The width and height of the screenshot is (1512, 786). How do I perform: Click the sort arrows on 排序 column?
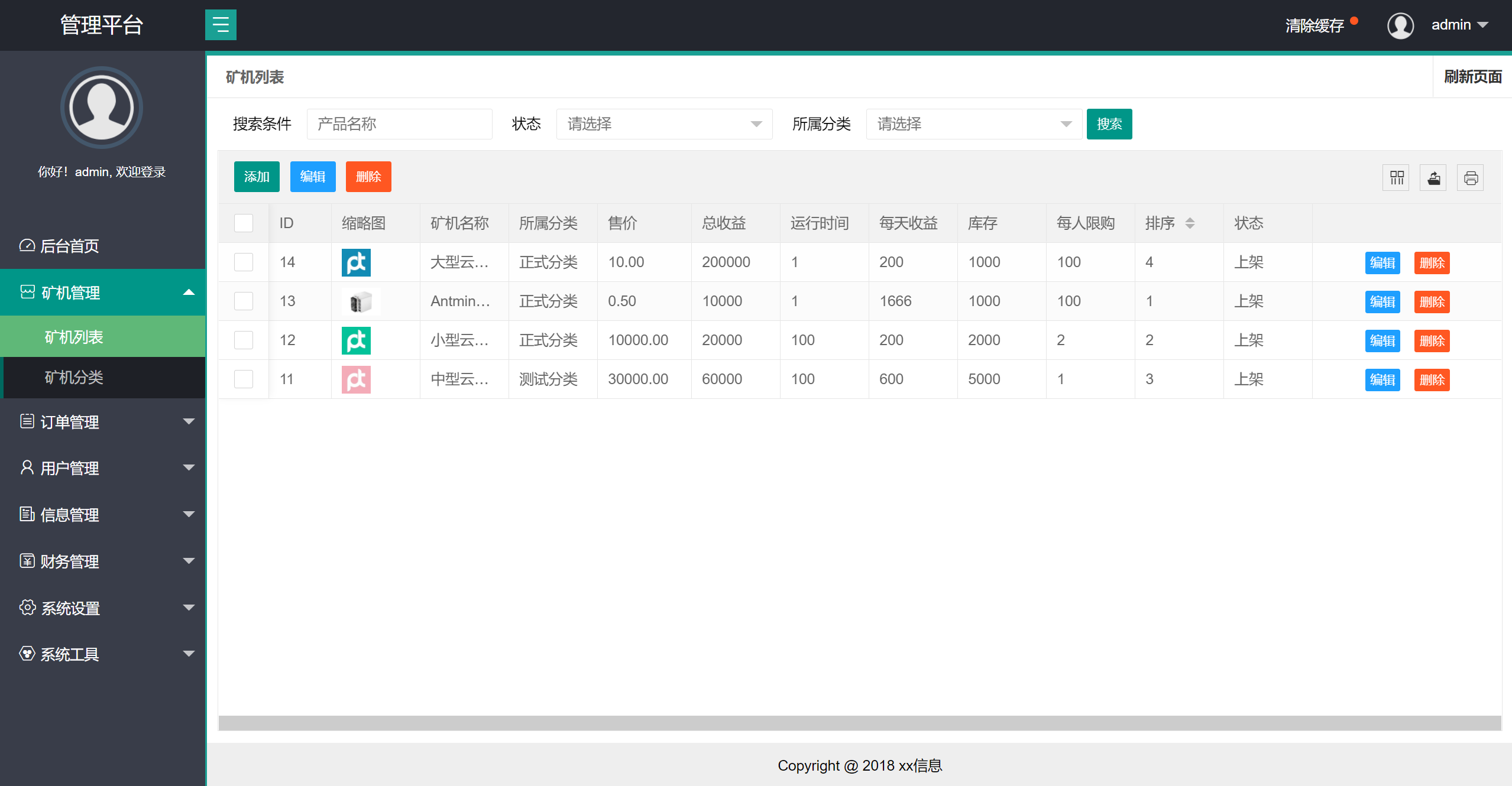coord(1190,223)
